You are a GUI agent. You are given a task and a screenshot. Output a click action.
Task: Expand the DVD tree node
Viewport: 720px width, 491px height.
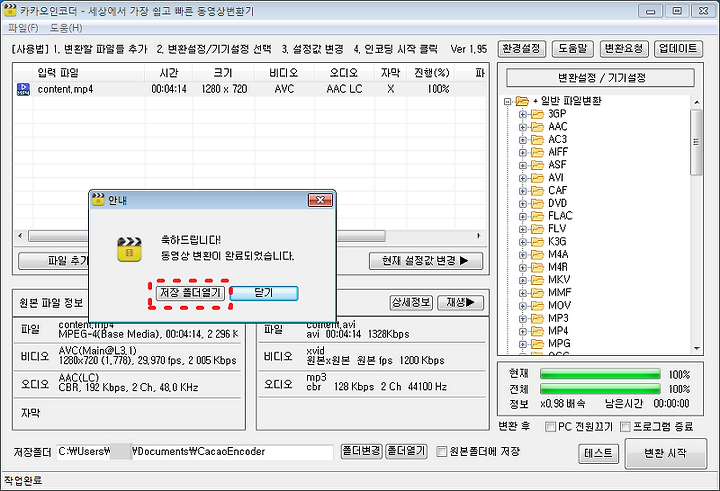pos(523,204)
